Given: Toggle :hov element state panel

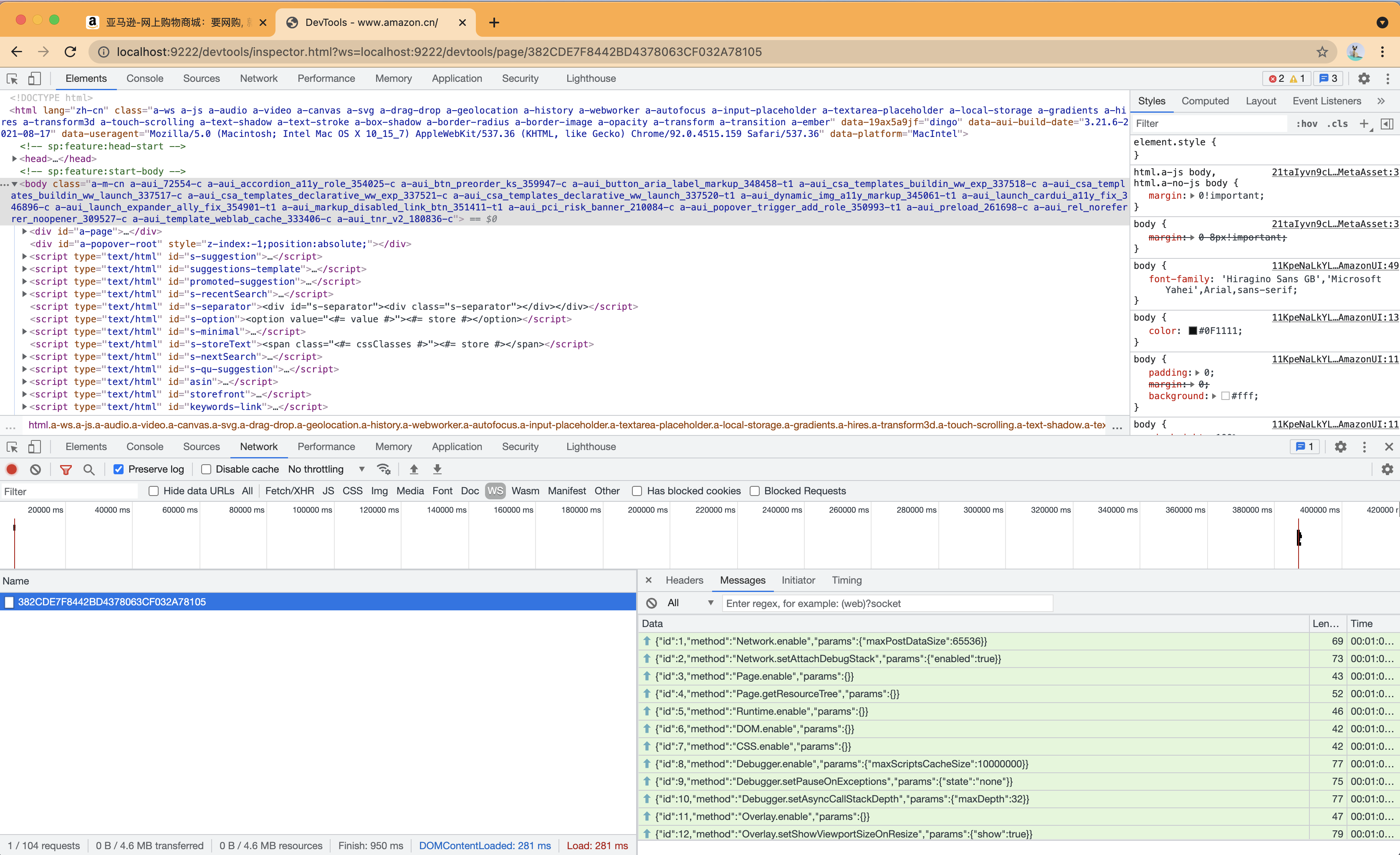Looking at the screenshot, I should point(1306,123).
